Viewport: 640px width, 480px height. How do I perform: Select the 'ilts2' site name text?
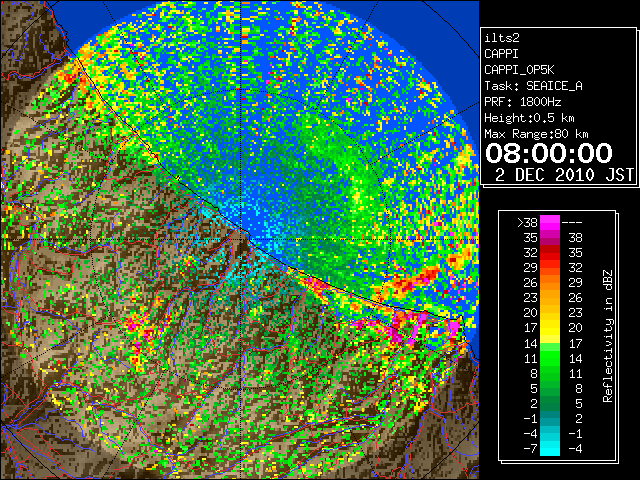502,38
